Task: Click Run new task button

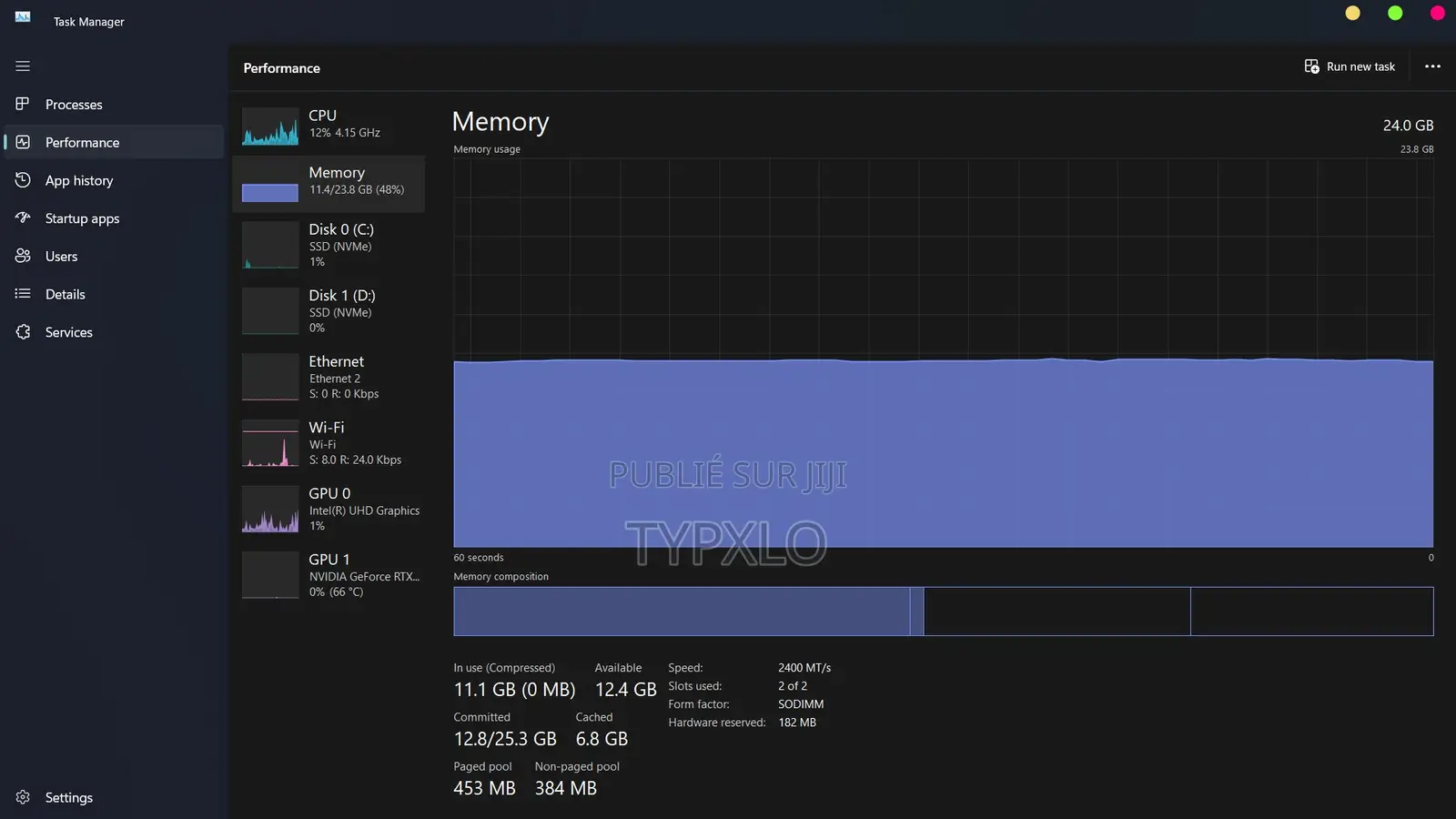Action: (1350, 66)
